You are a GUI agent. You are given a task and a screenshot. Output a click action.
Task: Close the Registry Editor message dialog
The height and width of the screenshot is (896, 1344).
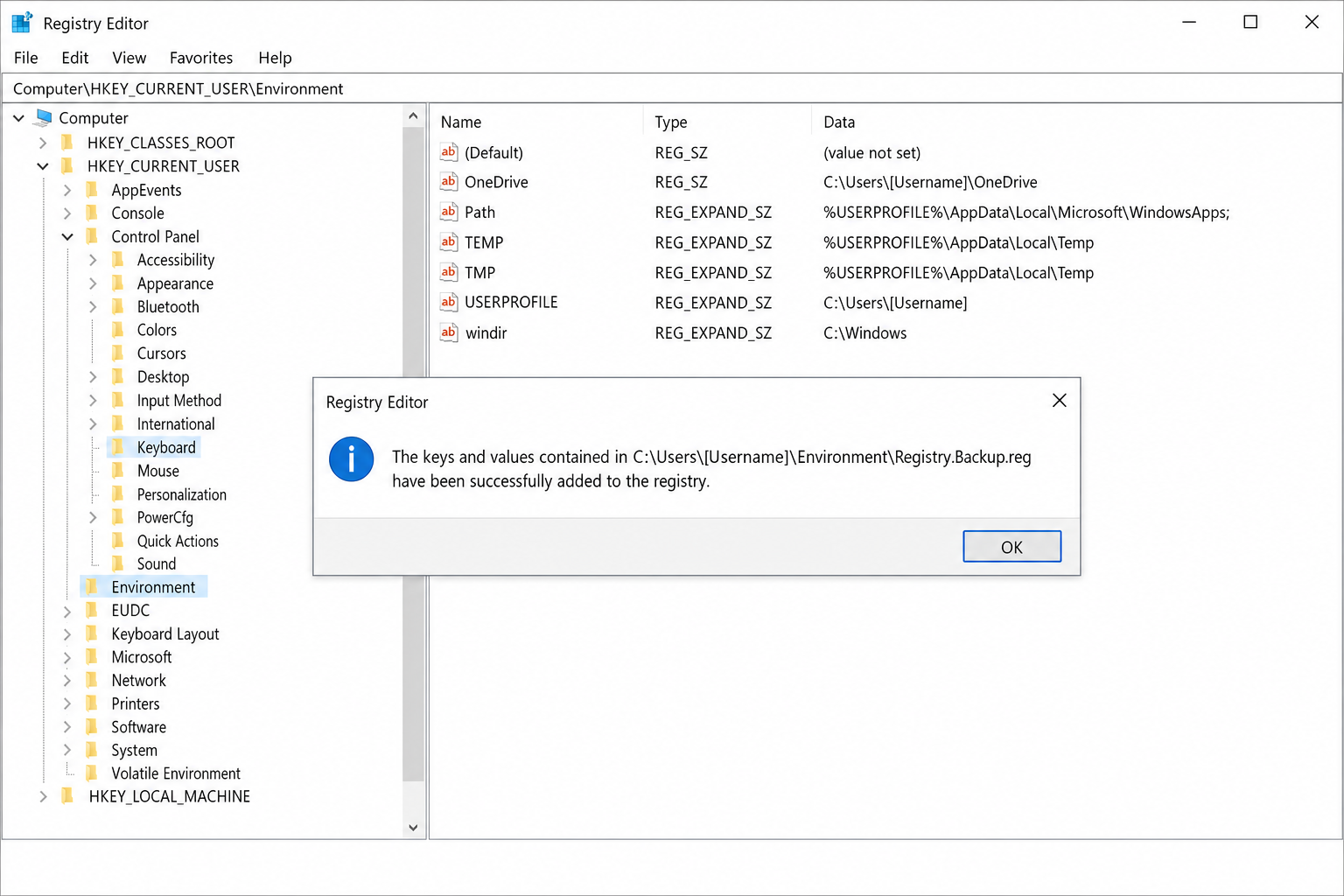coord(1059,401)
